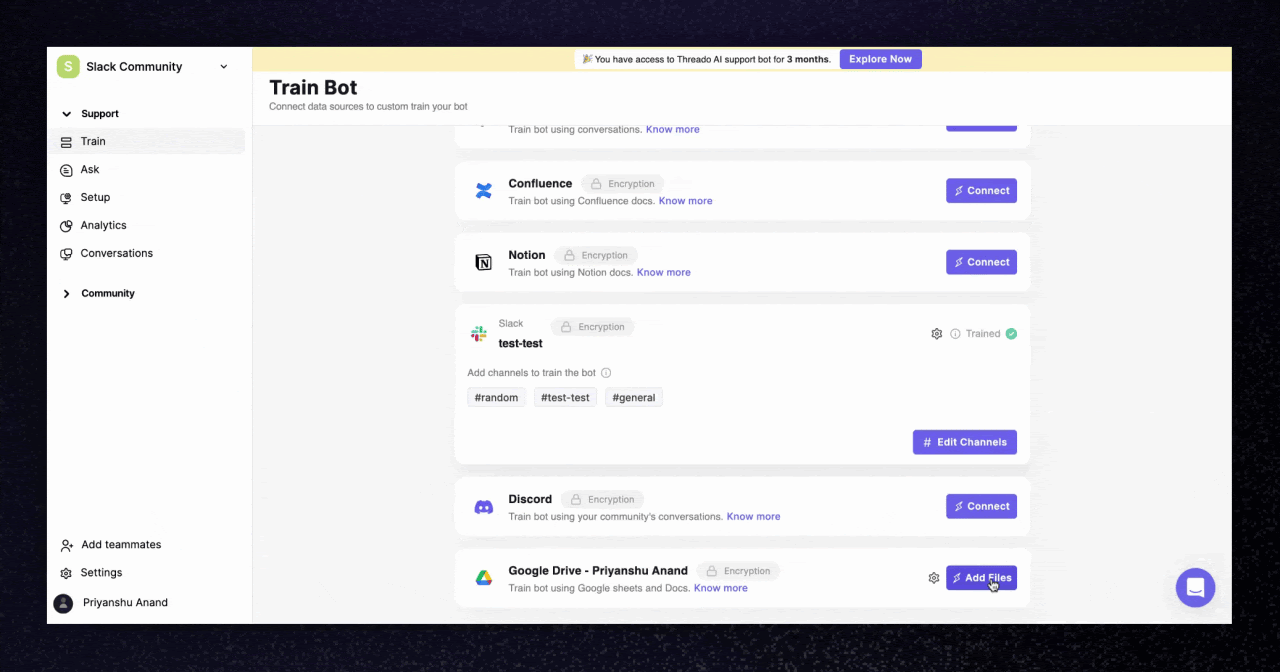Image resolution: width=1280 pixels, height=672 pixels.
Task: Select the #general channel tag
Action: tap(634, 398)
